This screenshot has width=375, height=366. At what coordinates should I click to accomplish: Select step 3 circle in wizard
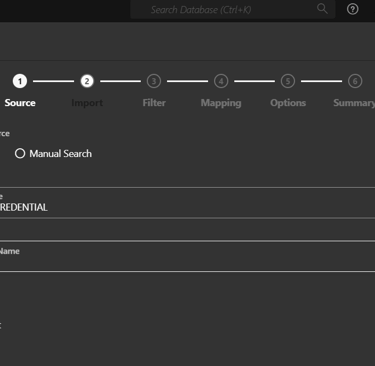[154, 81]
